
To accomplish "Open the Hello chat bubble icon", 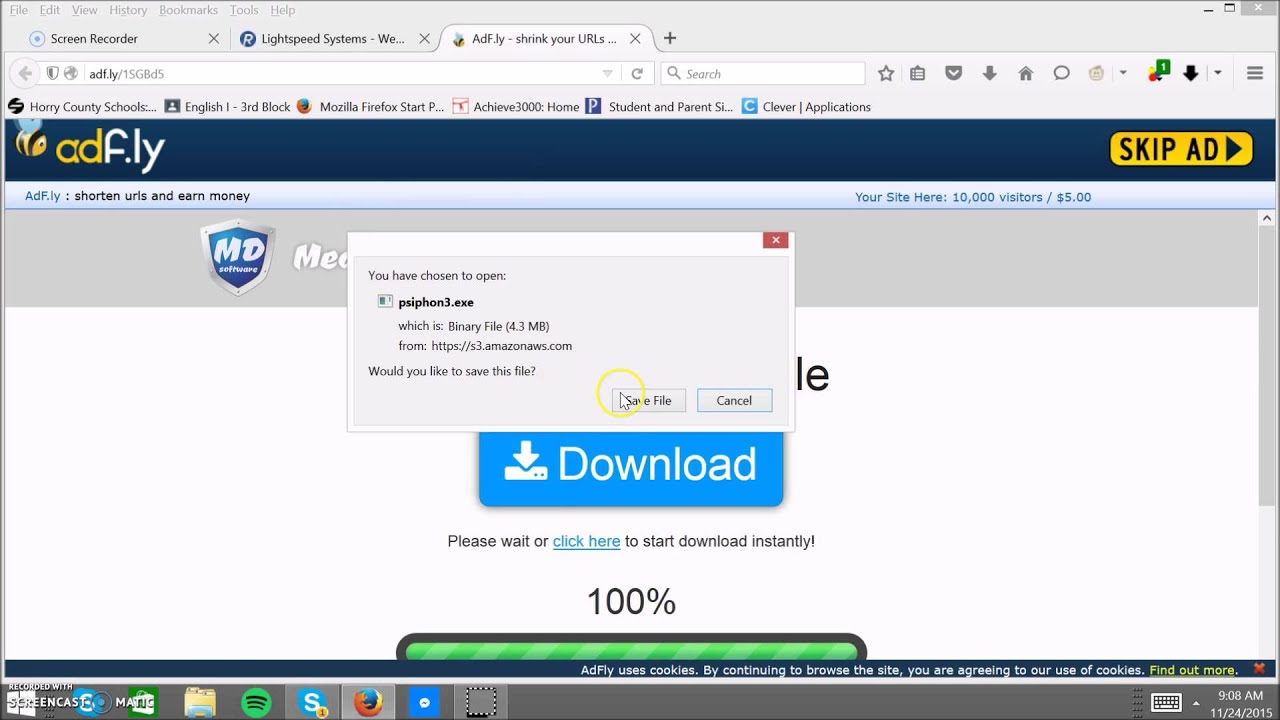I will click(1061, 73).
